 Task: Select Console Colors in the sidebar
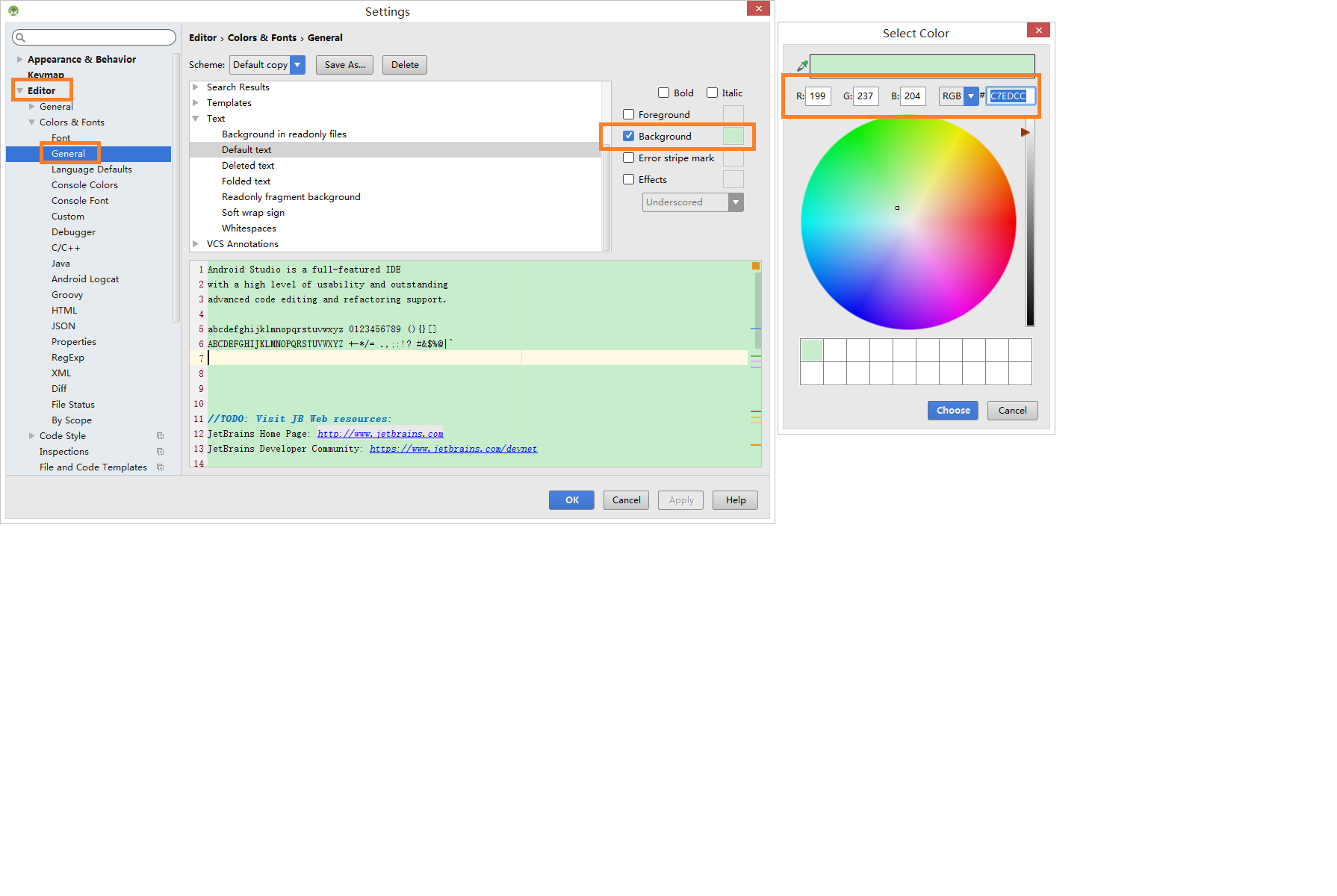tap(84, 185)
